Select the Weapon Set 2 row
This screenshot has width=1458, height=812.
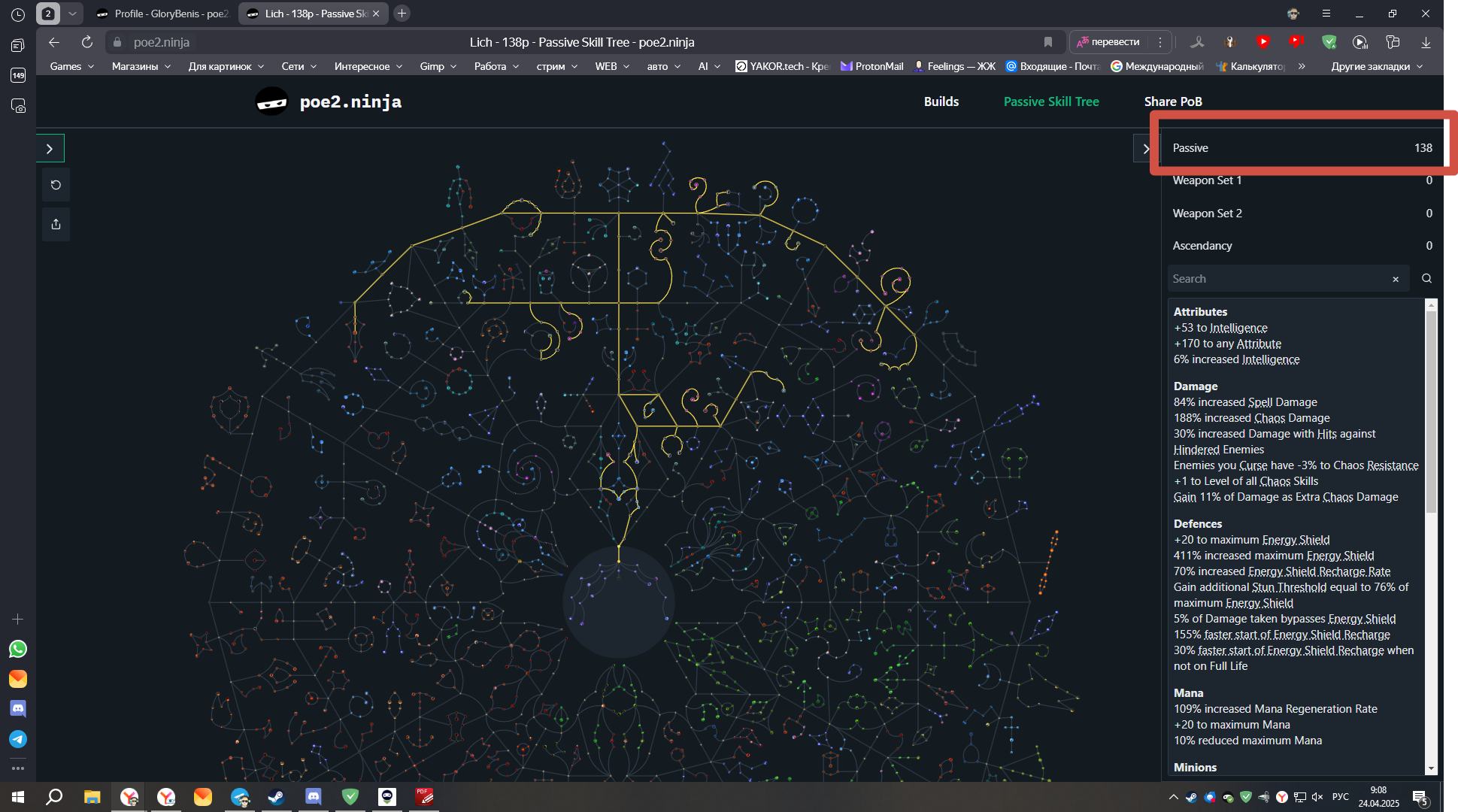1302,214
